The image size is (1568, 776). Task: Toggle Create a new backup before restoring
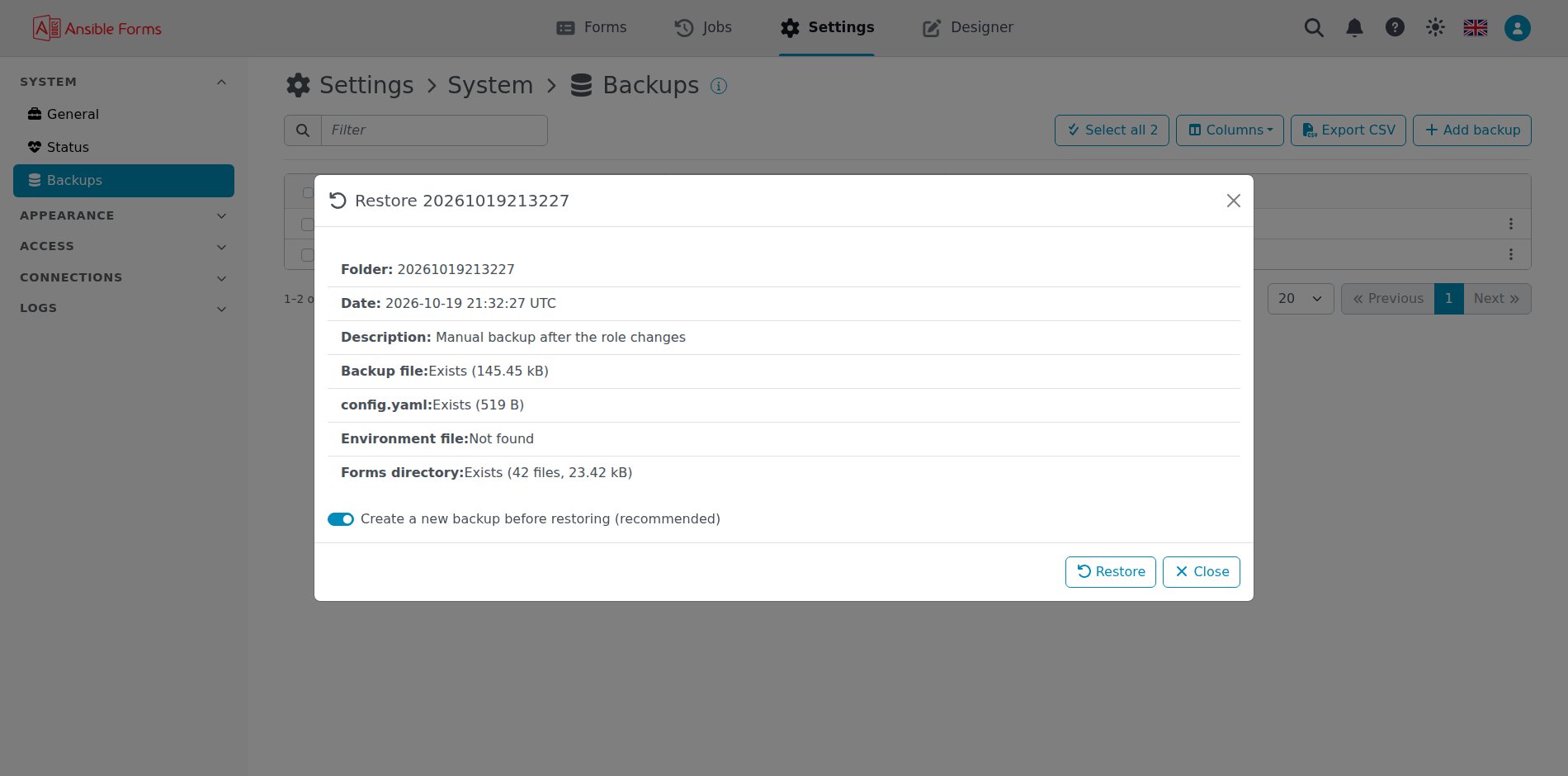341,519
